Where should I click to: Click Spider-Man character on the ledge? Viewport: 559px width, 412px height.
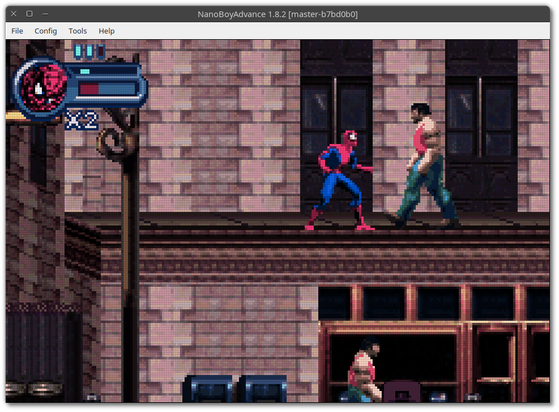click(339, 180)
